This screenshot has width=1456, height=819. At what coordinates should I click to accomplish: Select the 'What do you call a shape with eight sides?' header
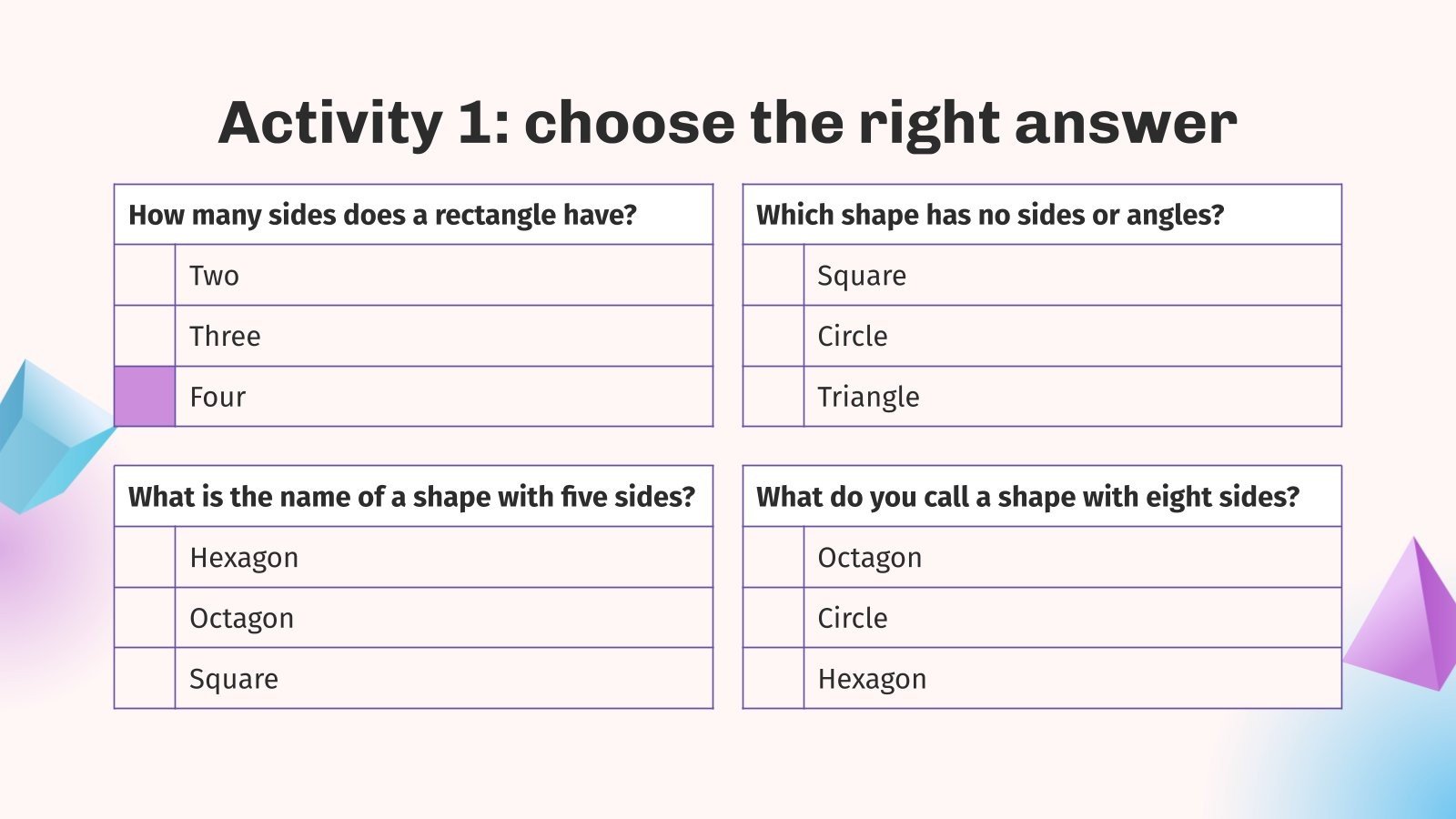(x=1027, y=497)
